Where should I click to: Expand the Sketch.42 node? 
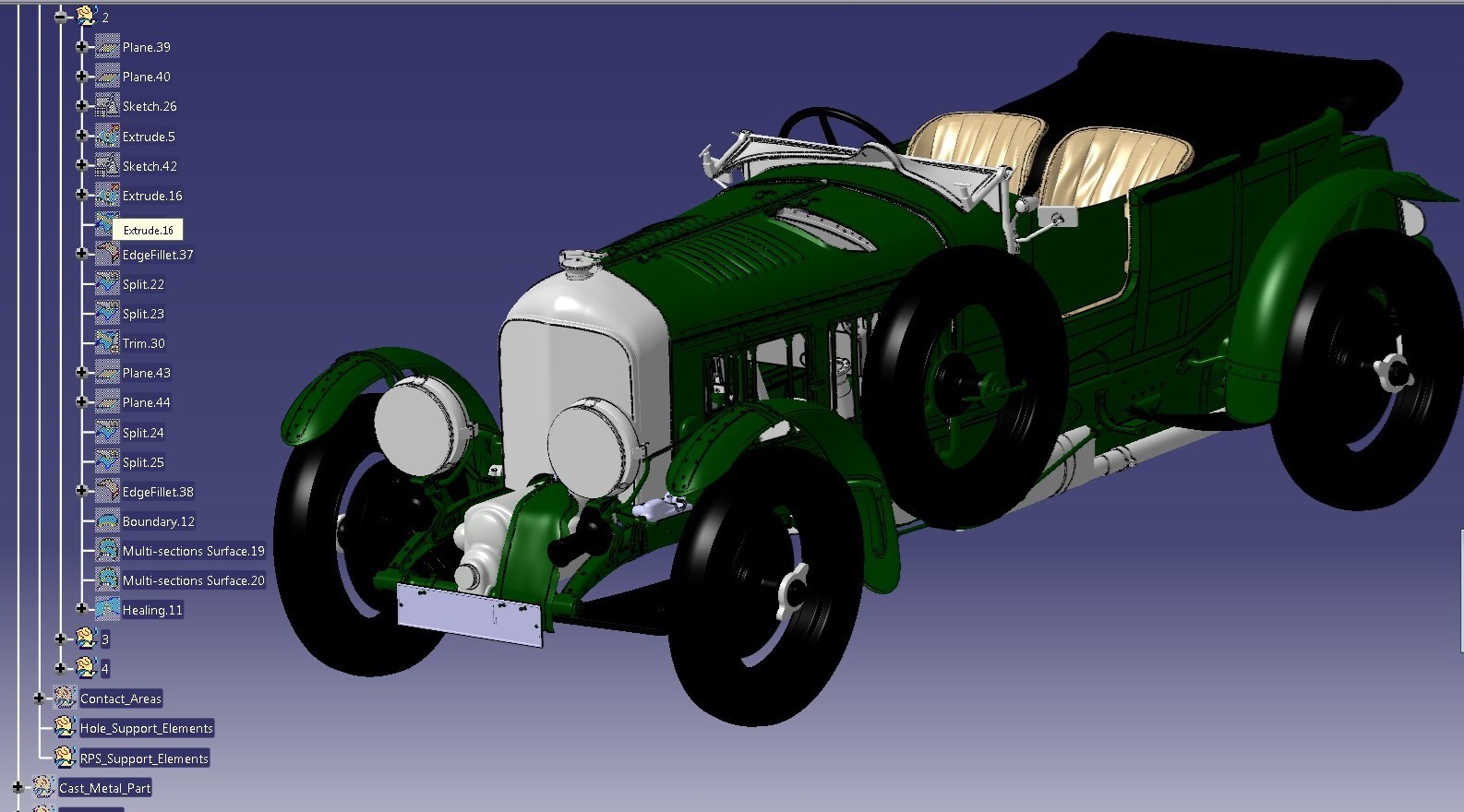[81, 165]
